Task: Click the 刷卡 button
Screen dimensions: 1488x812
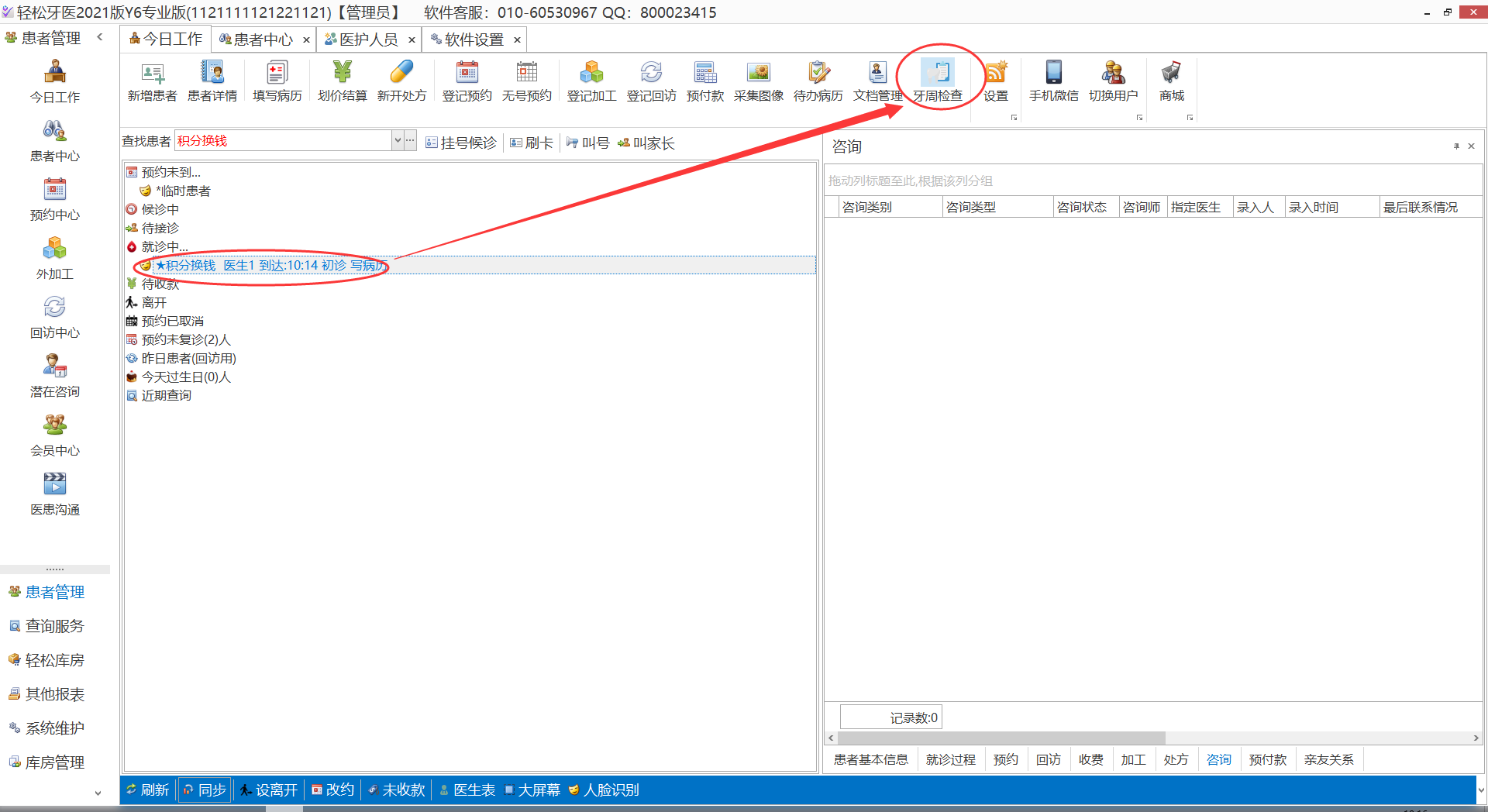Action: coord(532,143)
